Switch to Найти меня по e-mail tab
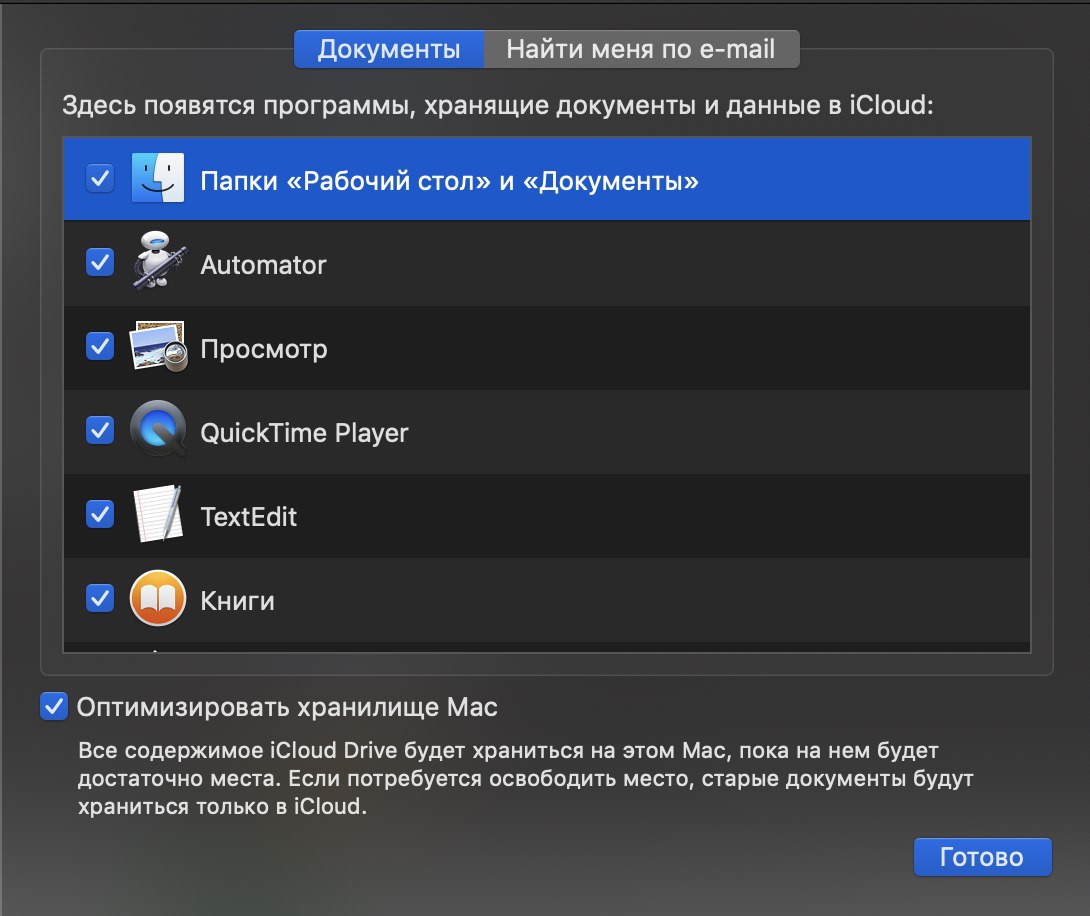The height and width of the screenshot is (916, 1090). coord(641,49)
